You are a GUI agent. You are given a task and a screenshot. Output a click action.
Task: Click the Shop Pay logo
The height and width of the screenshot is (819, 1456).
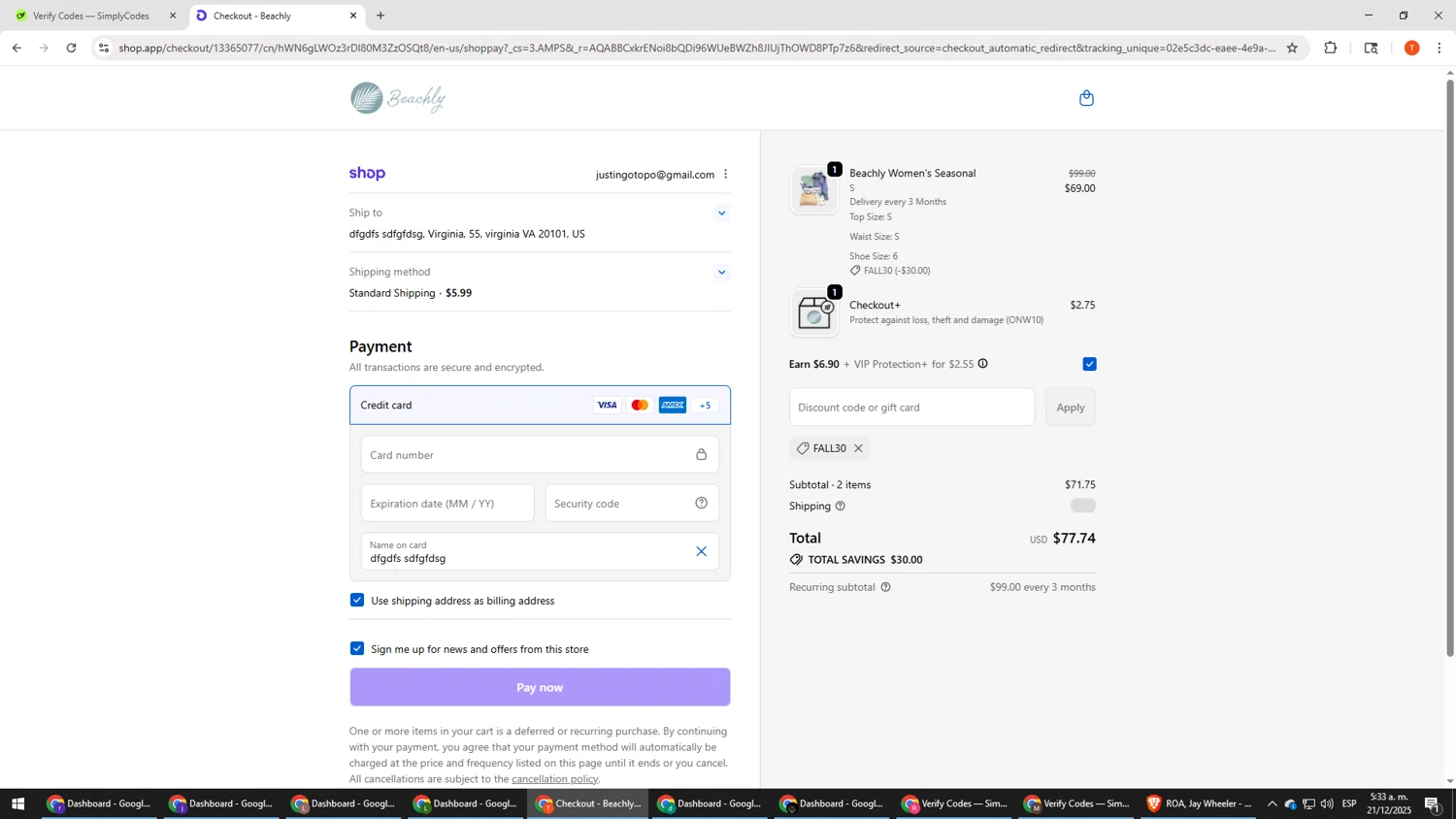point(367,174)
